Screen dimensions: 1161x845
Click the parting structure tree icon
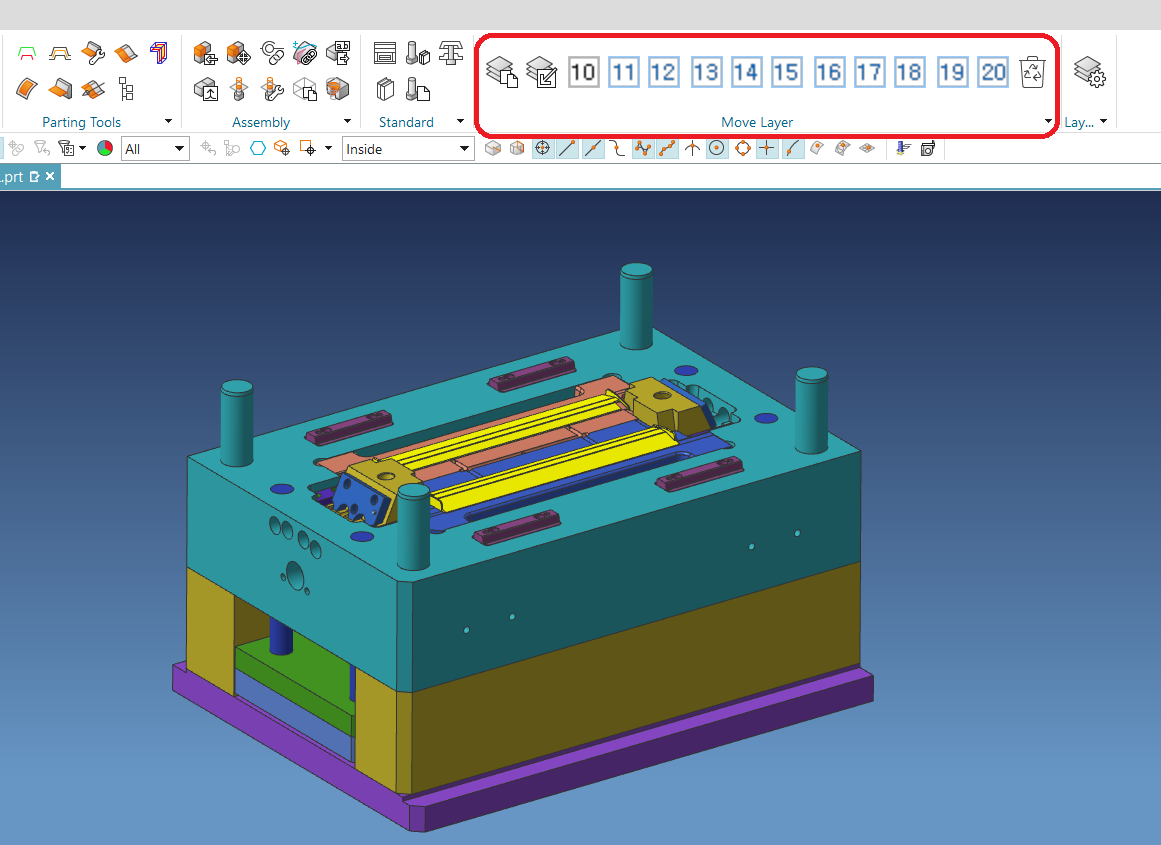tap(126, 89)
